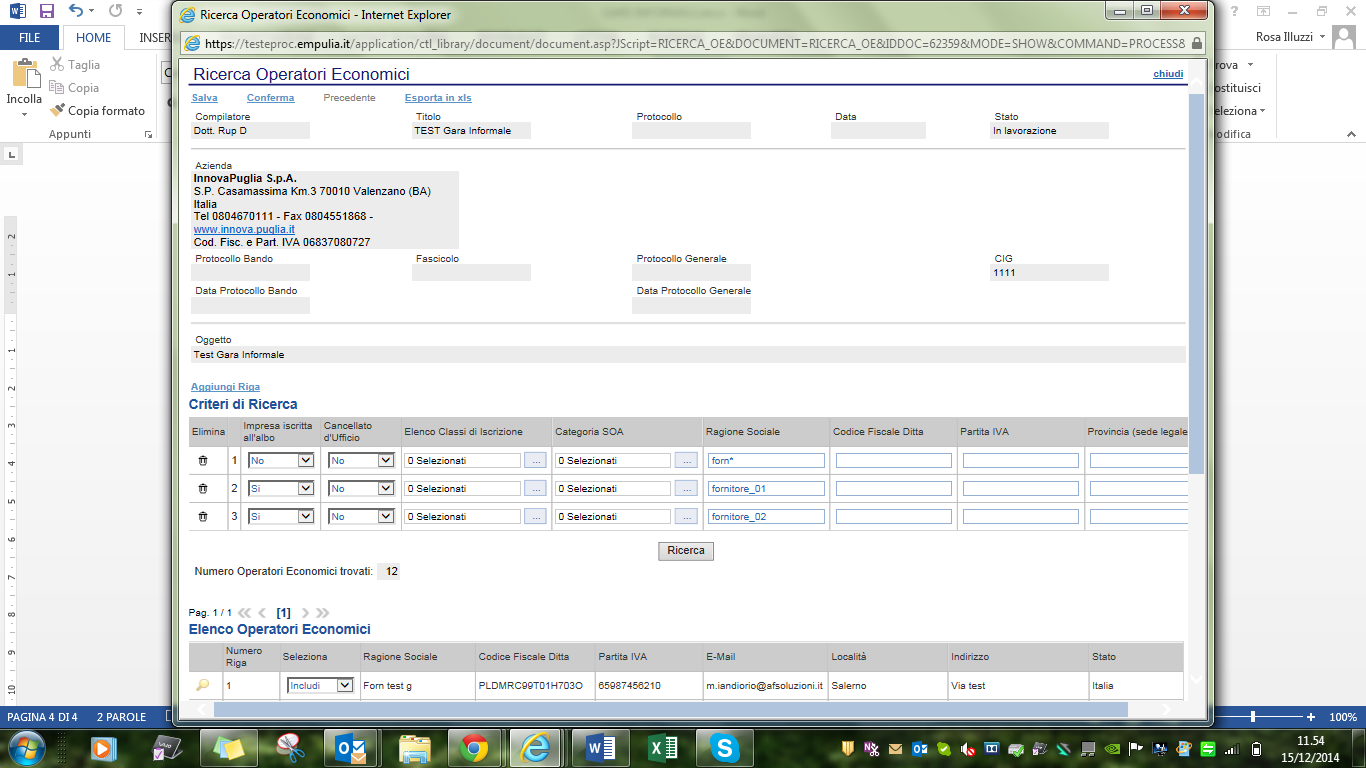The width and height of the screenshot is (1366, 768).
Task: Click the Word help question mark icon
Action: [1233, 11]
